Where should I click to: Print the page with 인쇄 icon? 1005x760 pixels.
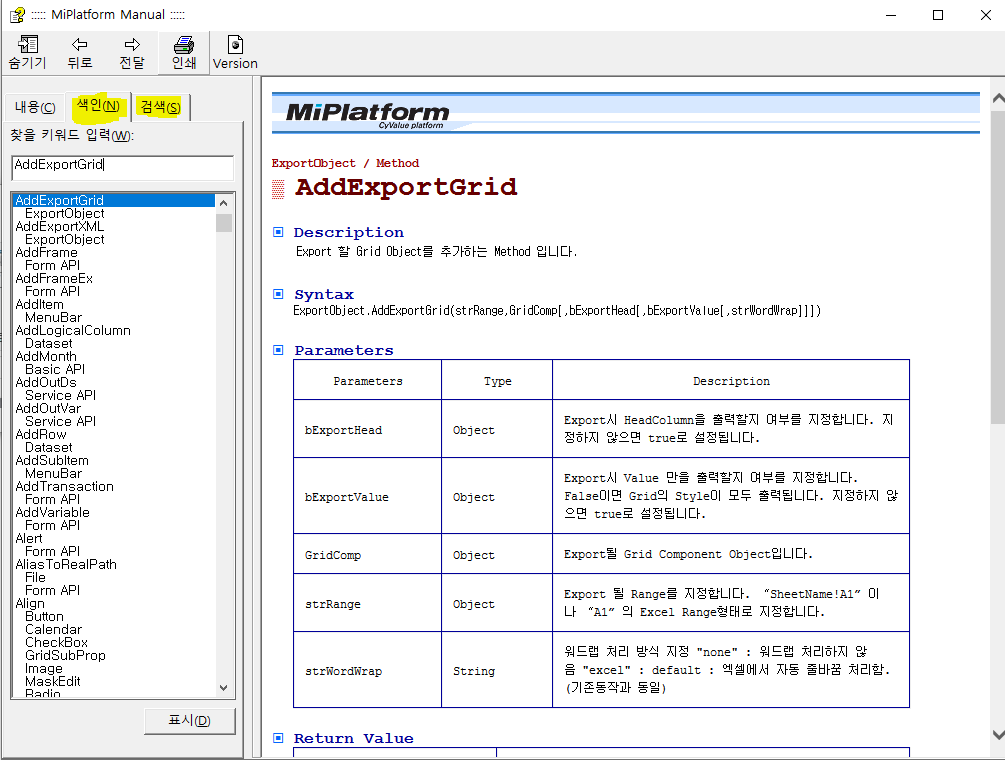[x=184, y=53]
